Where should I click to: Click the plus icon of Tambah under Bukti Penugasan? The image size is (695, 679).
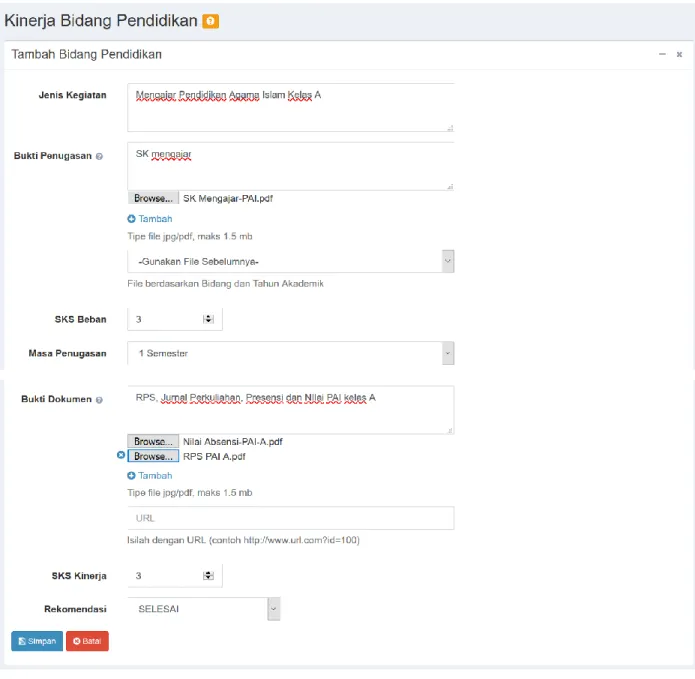click(x=131, y=219)
